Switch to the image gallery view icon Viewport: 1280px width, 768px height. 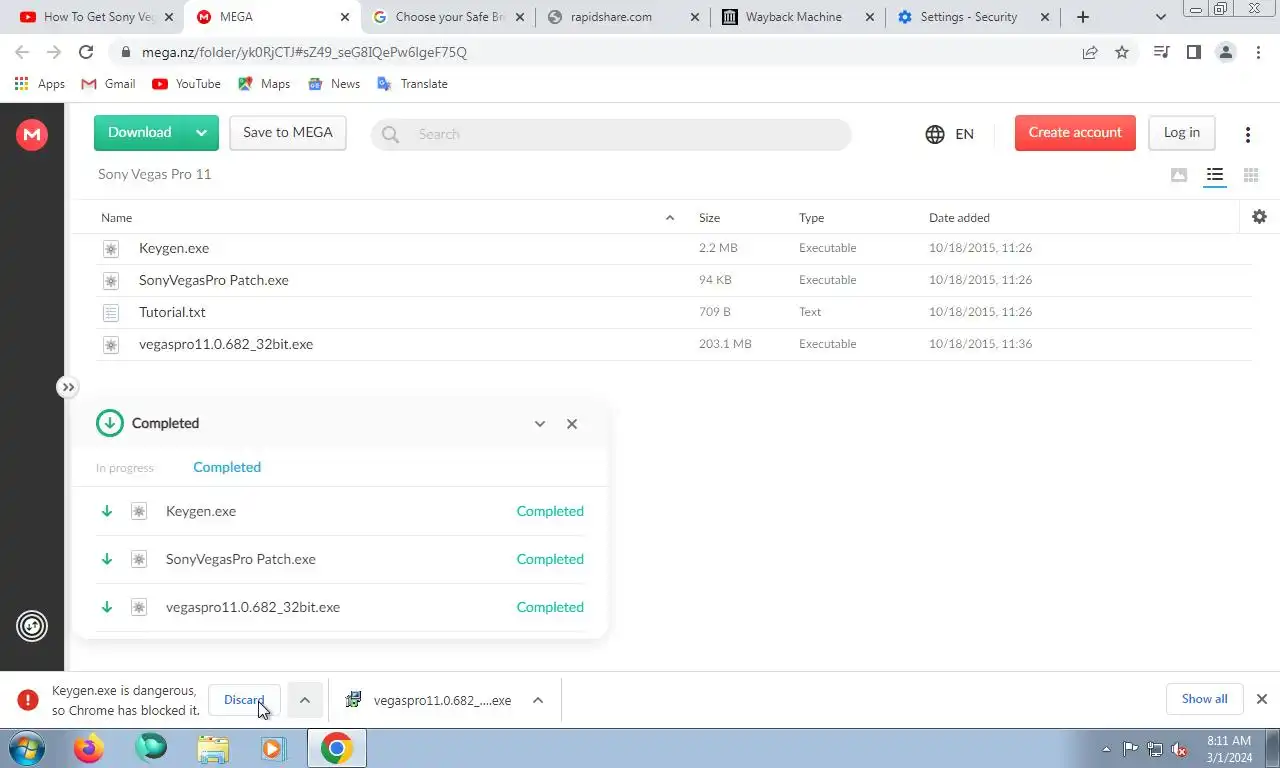point(1179,175)
